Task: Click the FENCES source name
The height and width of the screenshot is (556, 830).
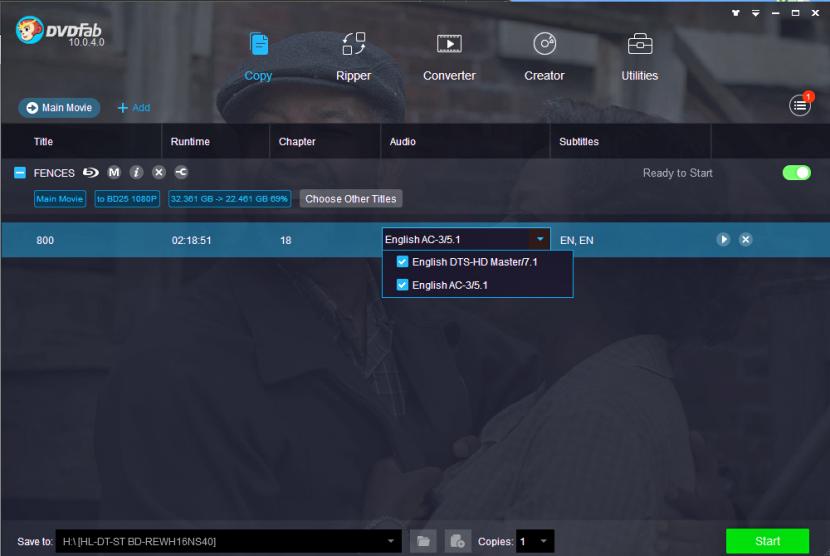Action: (54, 173)
